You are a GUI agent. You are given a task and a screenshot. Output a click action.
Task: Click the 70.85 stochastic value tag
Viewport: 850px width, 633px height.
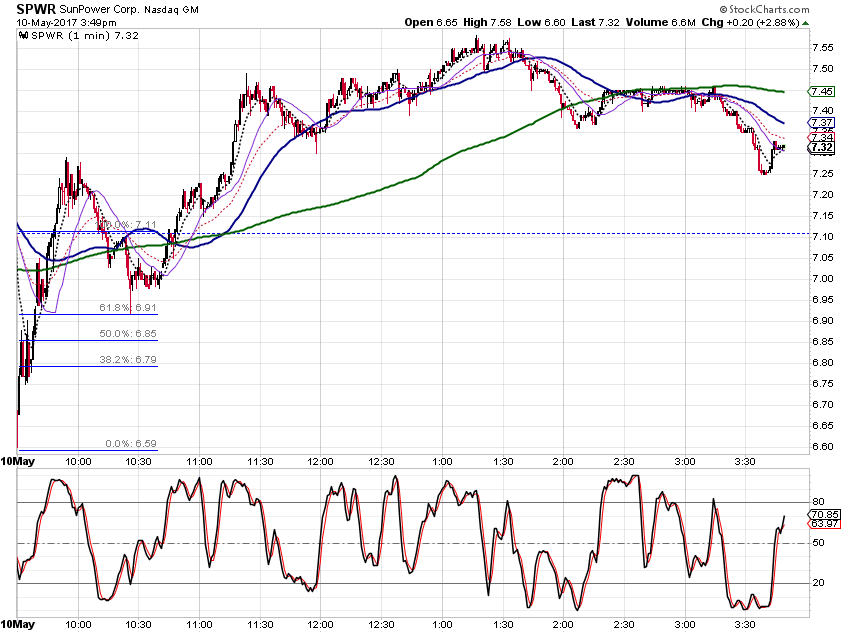point(825,514)
